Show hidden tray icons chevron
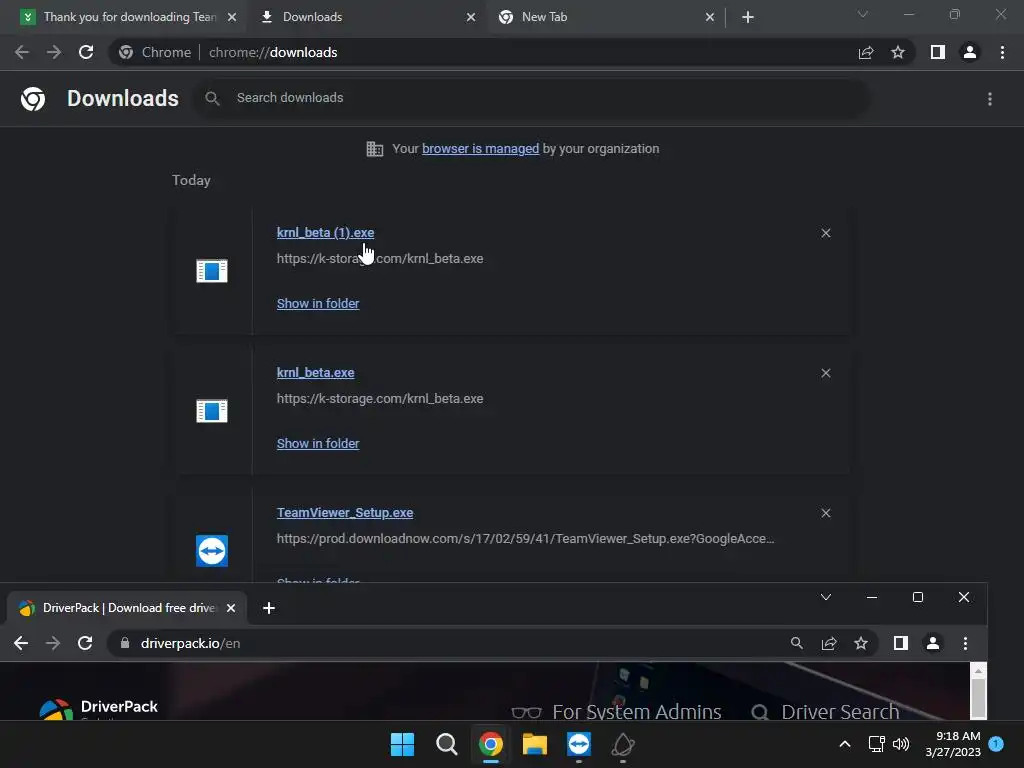The image size is (1024, 768). [x=844, y=744]
